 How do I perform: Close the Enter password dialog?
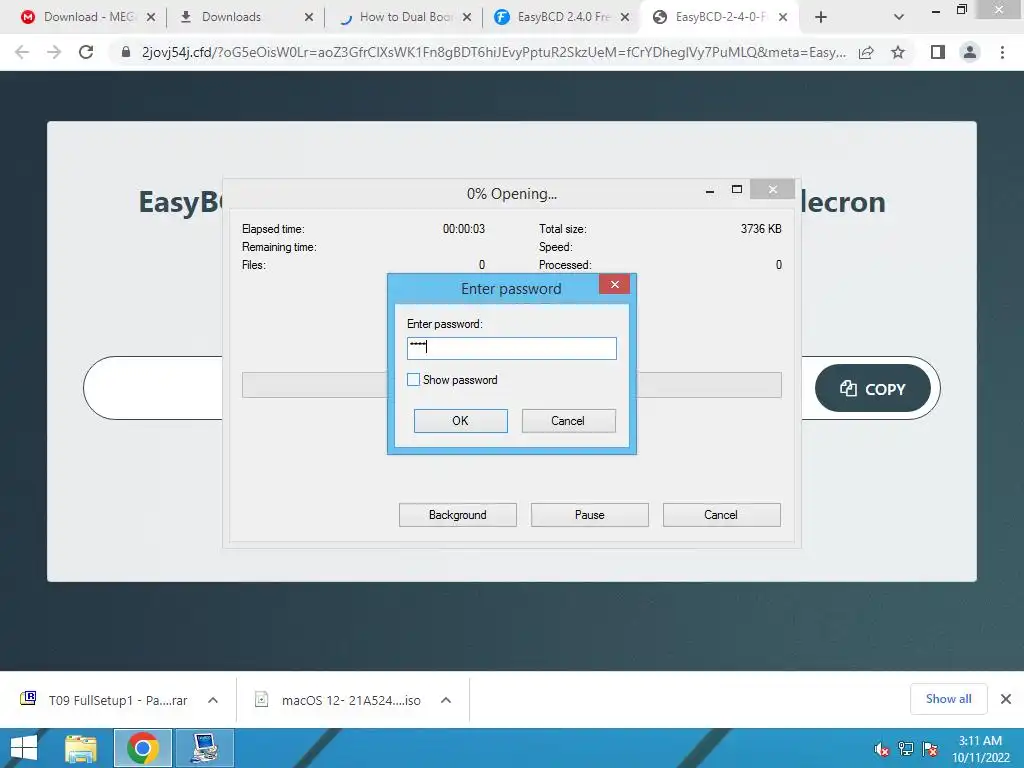click(x=614, y=284)
